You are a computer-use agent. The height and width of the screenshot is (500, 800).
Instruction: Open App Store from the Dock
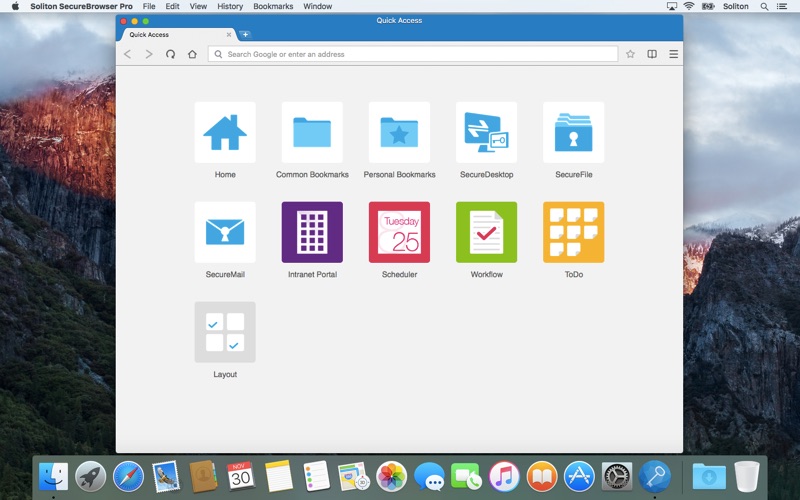click(579, 477)
